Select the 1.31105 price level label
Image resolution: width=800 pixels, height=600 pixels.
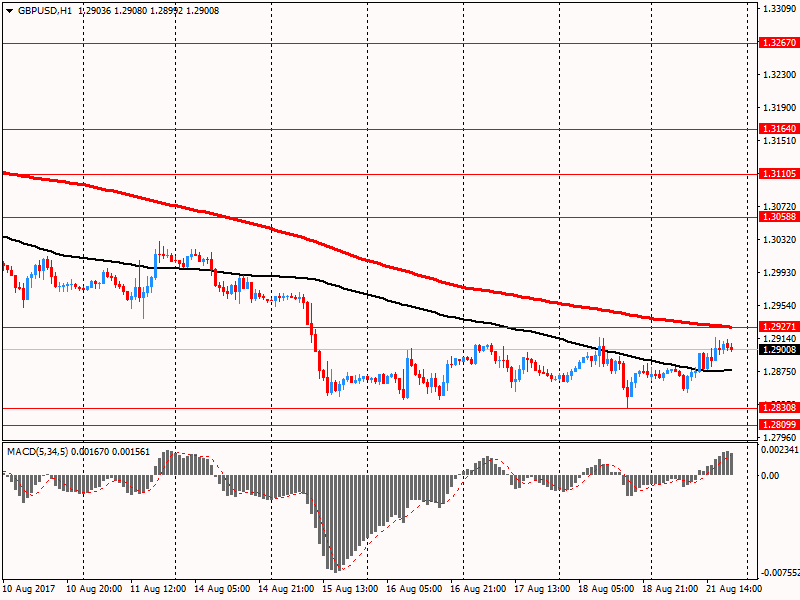[x=779, y=174]
